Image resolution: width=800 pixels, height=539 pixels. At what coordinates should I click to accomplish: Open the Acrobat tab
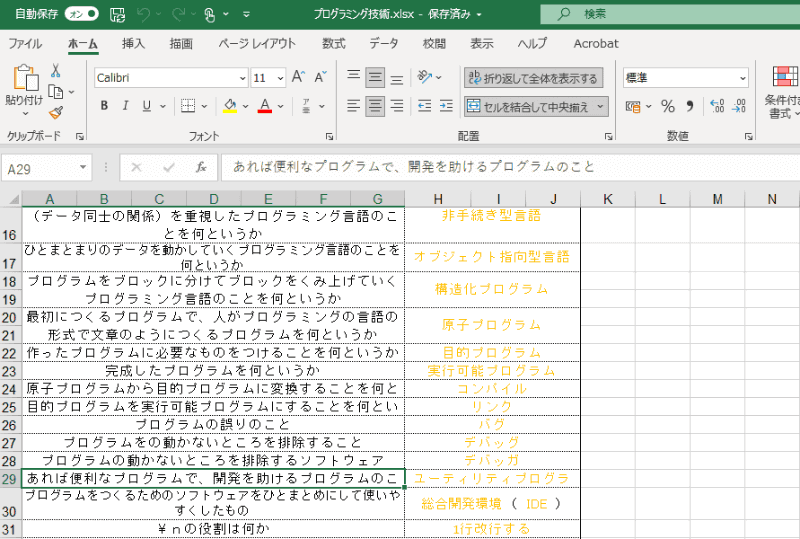pyautogui.click(x=595, y=43)
